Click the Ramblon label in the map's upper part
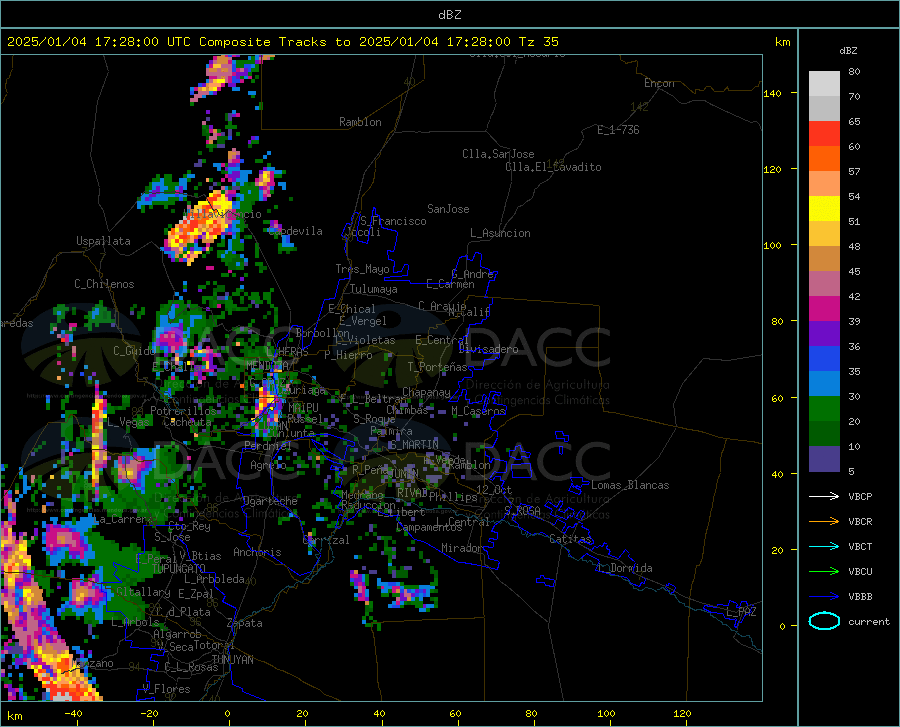Viewport: 900px width, 727px height. pos(360,122)
